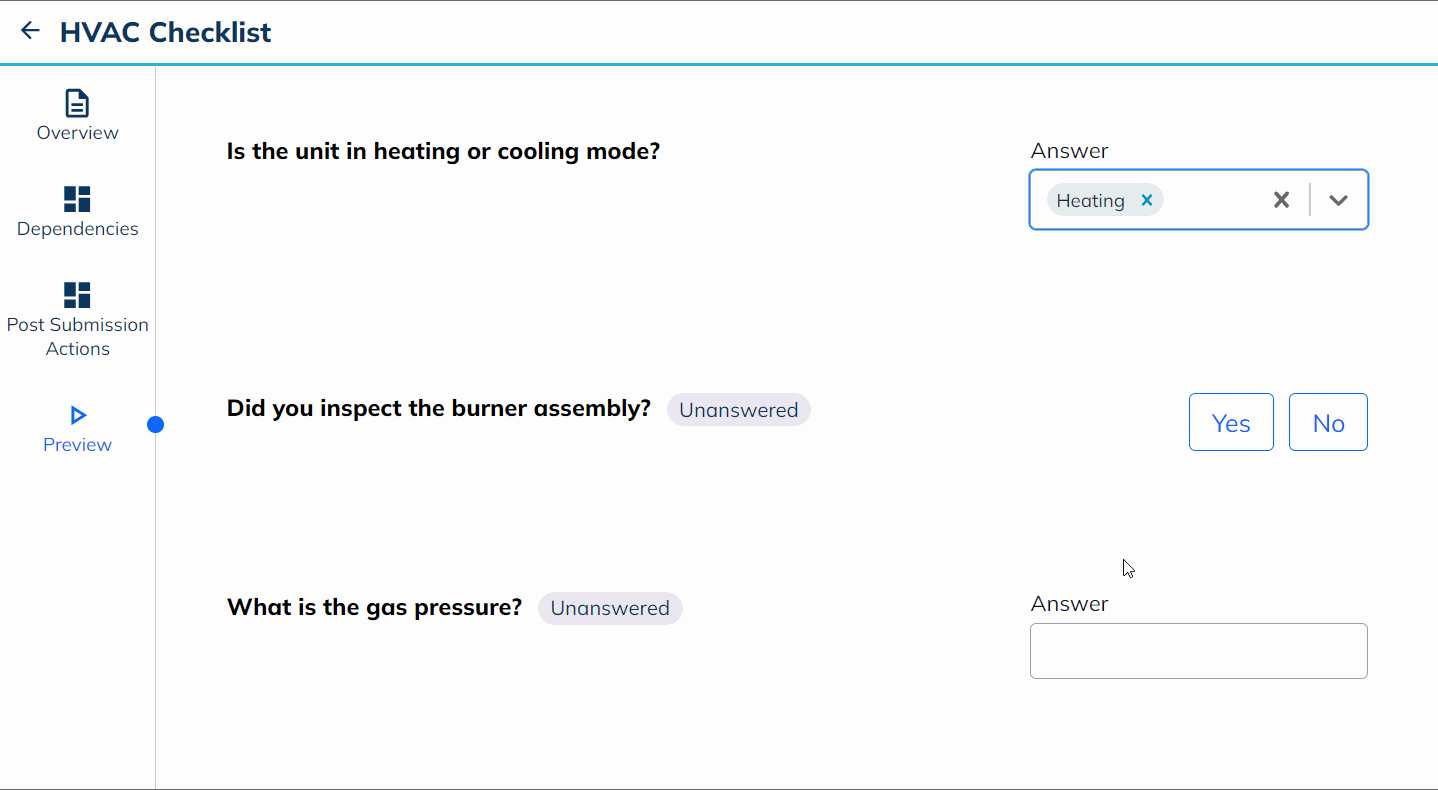1438x790 pixels.
Task: Switch to the Overview tab label
Action: point(77,133)
